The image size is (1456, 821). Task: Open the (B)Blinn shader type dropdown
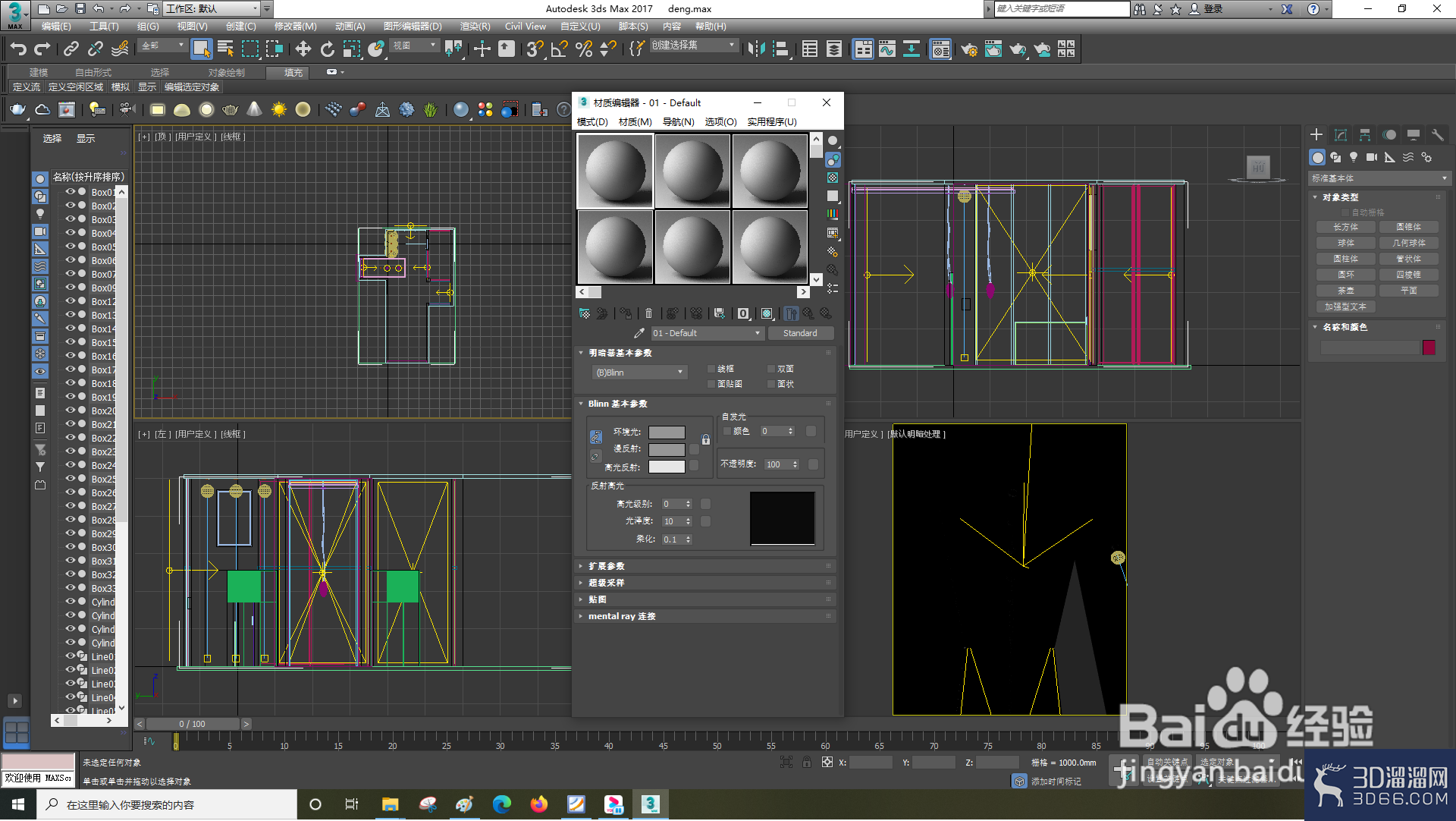tap(639, 373)
